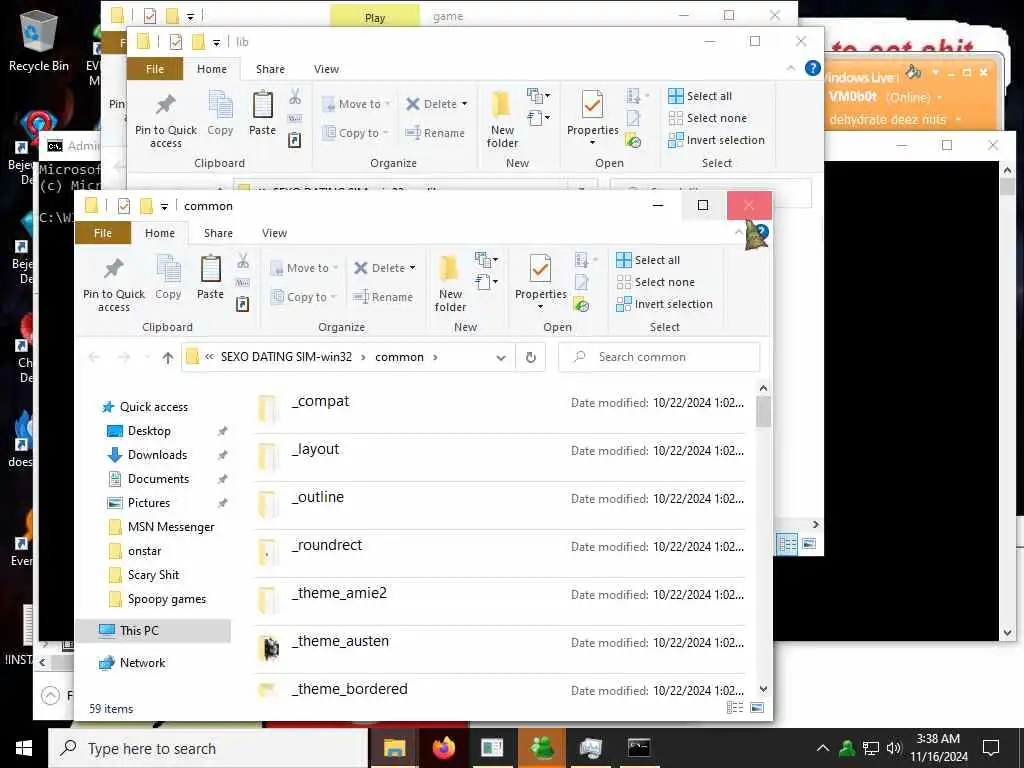Open Windows Start menu
Image resolution: width=1024 pixels, height=768 pixels.
(24, 748)
